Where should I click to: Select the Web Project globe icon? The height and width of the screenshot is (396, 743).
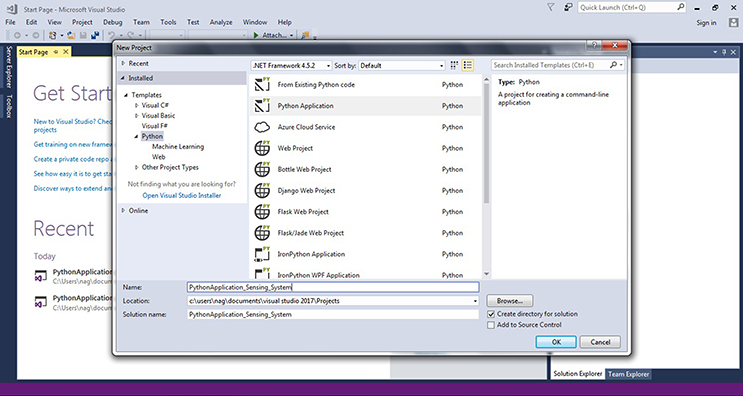coord(262,148)
